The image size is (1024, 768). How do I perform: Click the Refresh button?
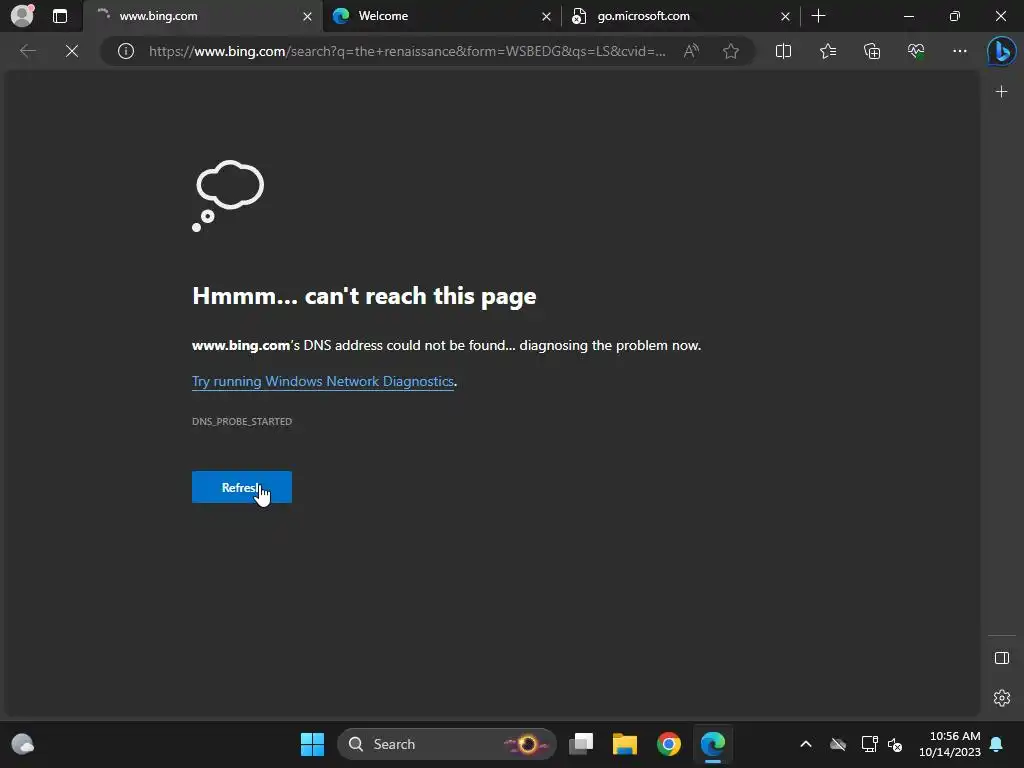(242, 487)
